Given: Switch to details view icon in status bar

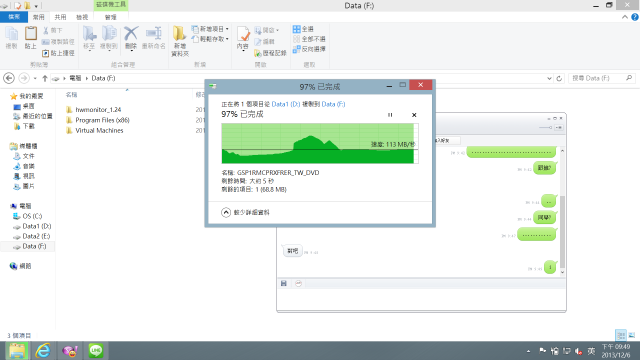Looking at the screenshot, I should pyautogui.click(x=621, y=336).
